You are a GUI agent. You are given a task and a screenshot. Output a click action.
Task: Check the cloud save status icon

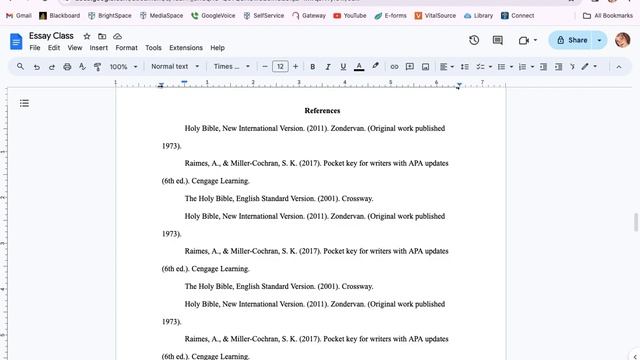(x=118, y=36)
